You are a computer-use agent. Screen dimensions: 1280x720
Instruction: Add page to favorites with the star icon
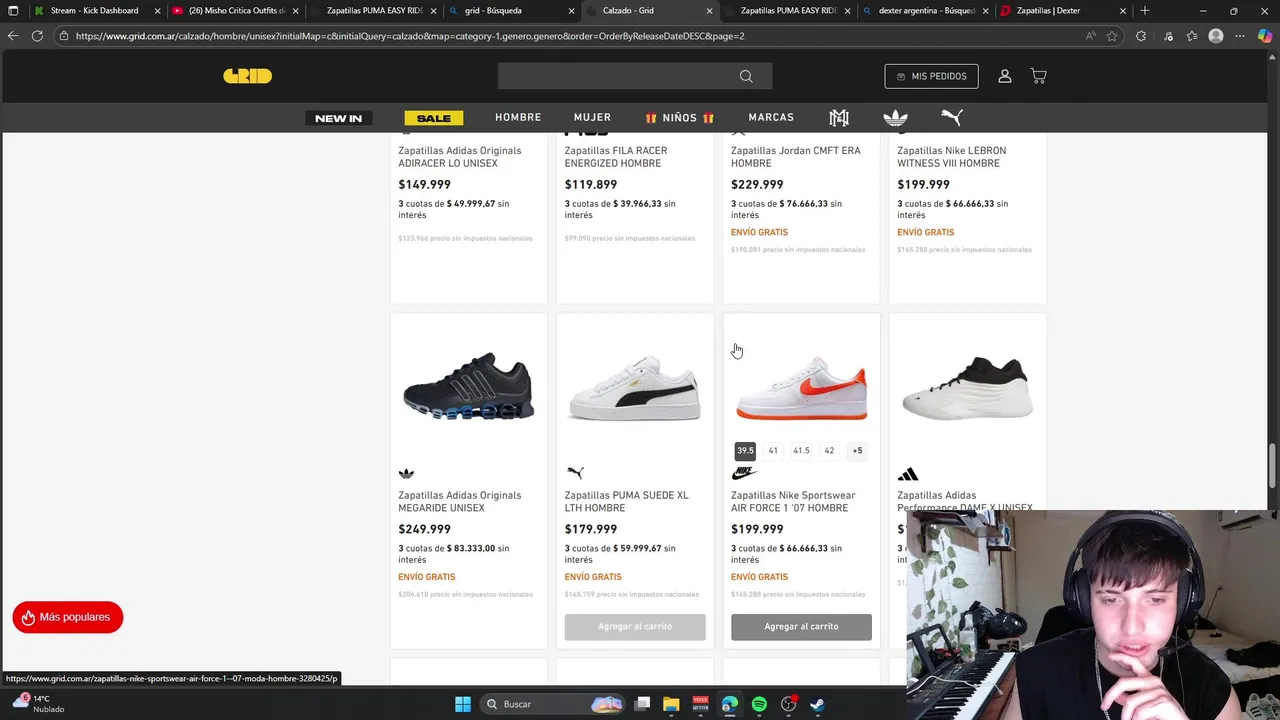[1111, 36]
